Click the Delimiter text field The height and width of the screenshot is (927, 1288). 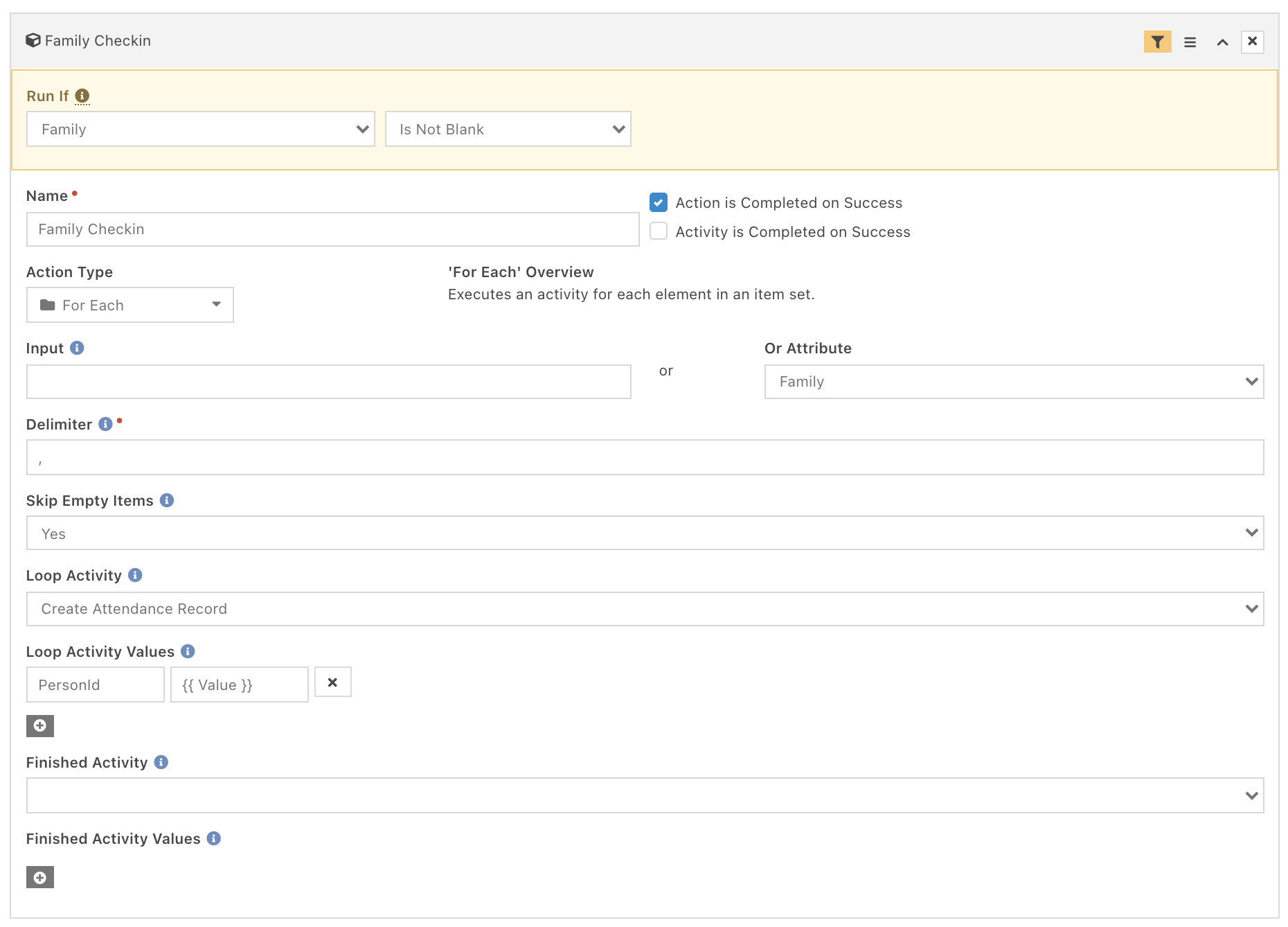645,457
